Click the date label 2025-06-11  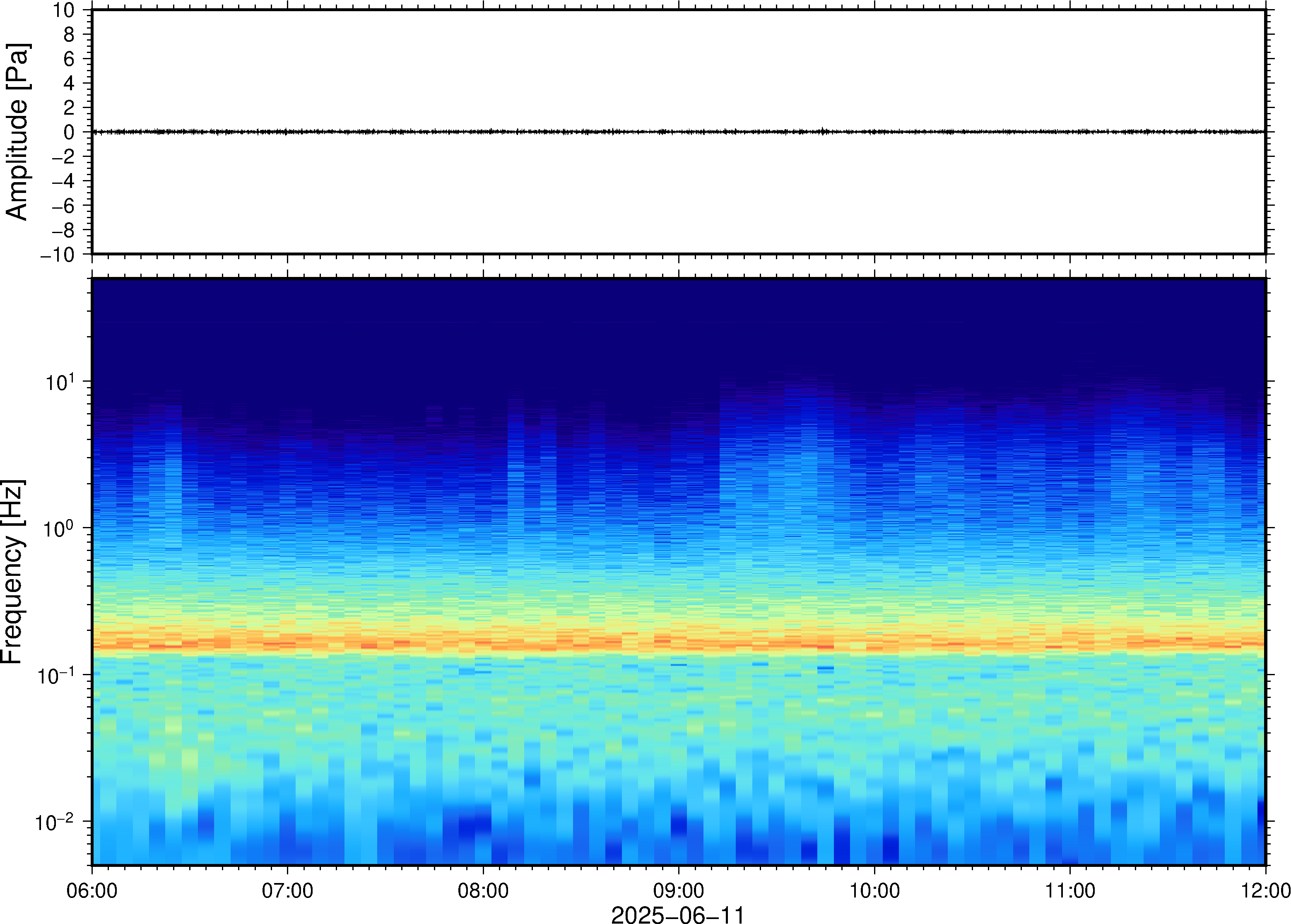click(x=678, y=914)
